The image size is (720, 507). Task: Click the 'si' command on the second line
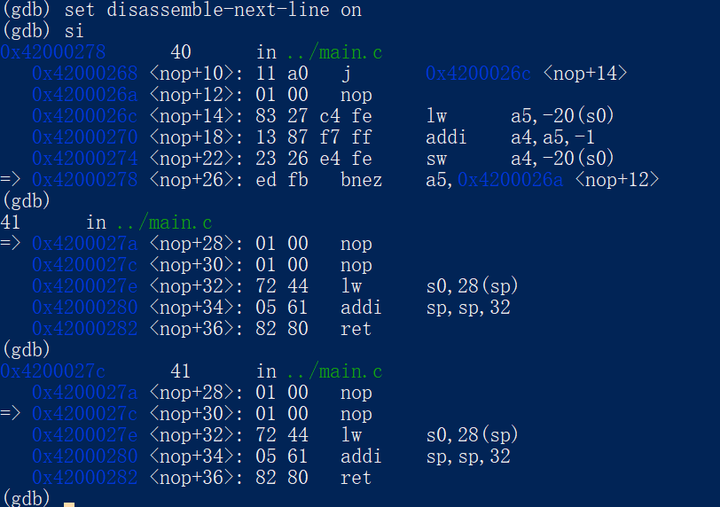75,31
